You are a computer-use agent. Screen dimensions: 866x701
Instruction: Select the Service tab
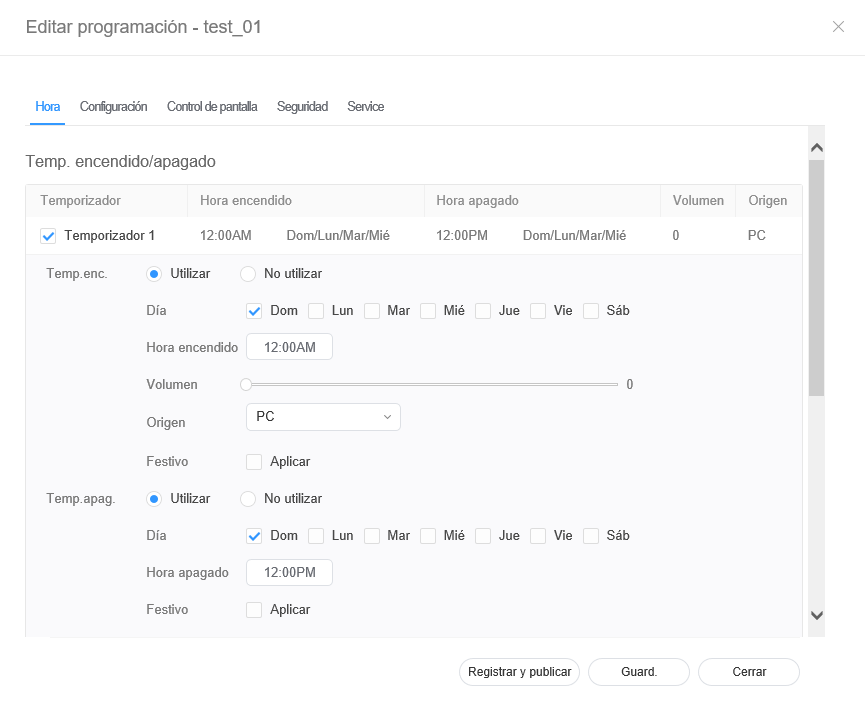[365, 107]
